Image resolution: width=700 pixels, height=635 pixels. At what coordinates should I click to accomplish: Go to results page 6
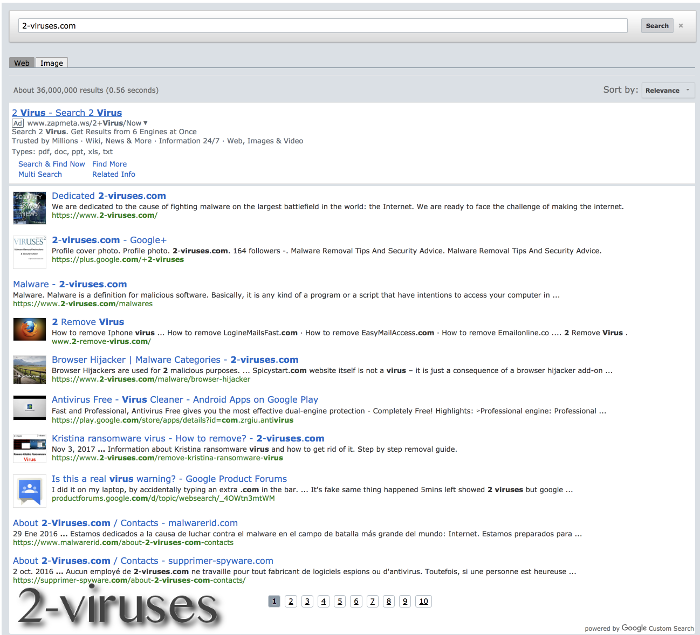click(x=356, y=602)
